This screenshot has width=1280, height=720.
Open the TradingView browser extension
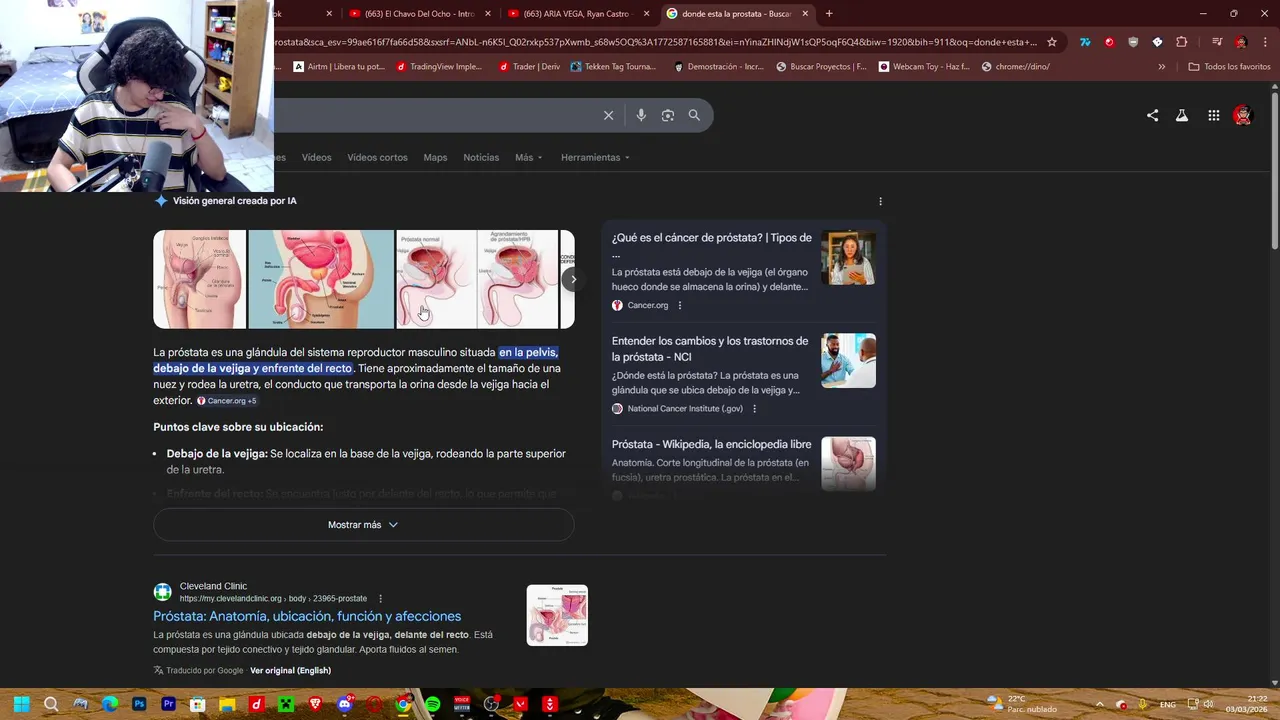1085,42
